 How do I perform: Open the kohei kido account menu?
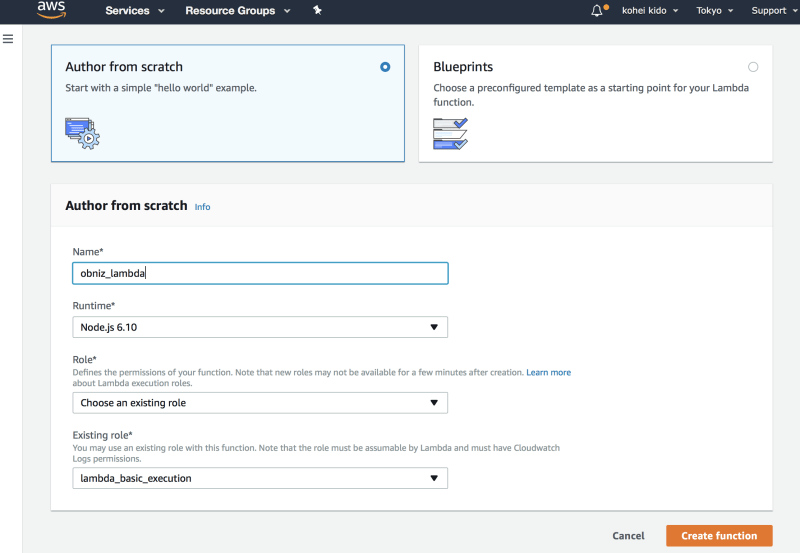[x=648, y=11]
